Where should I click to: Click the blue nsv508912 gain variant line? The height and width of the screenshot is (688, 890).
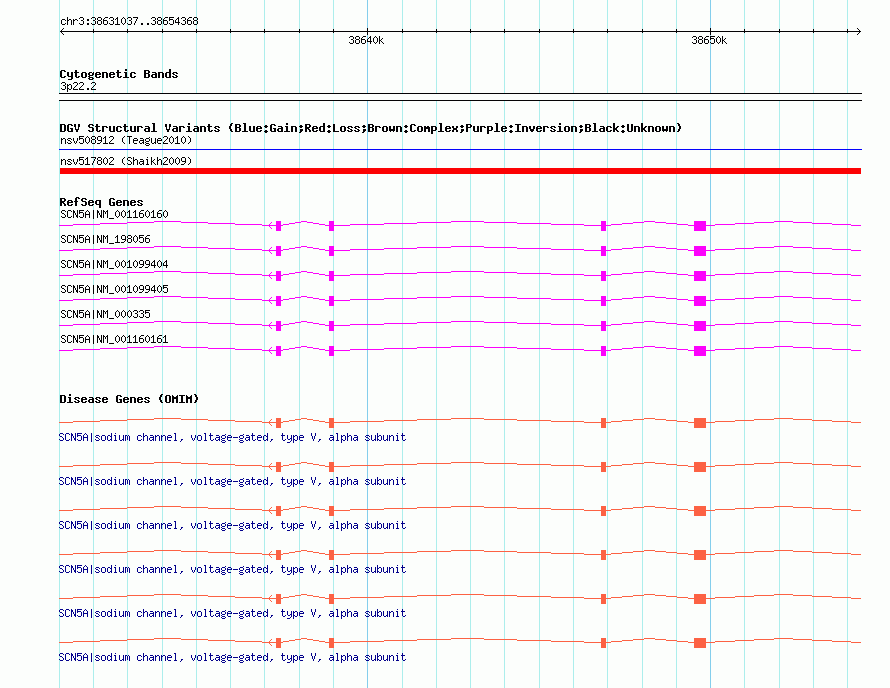pos(460,150)
